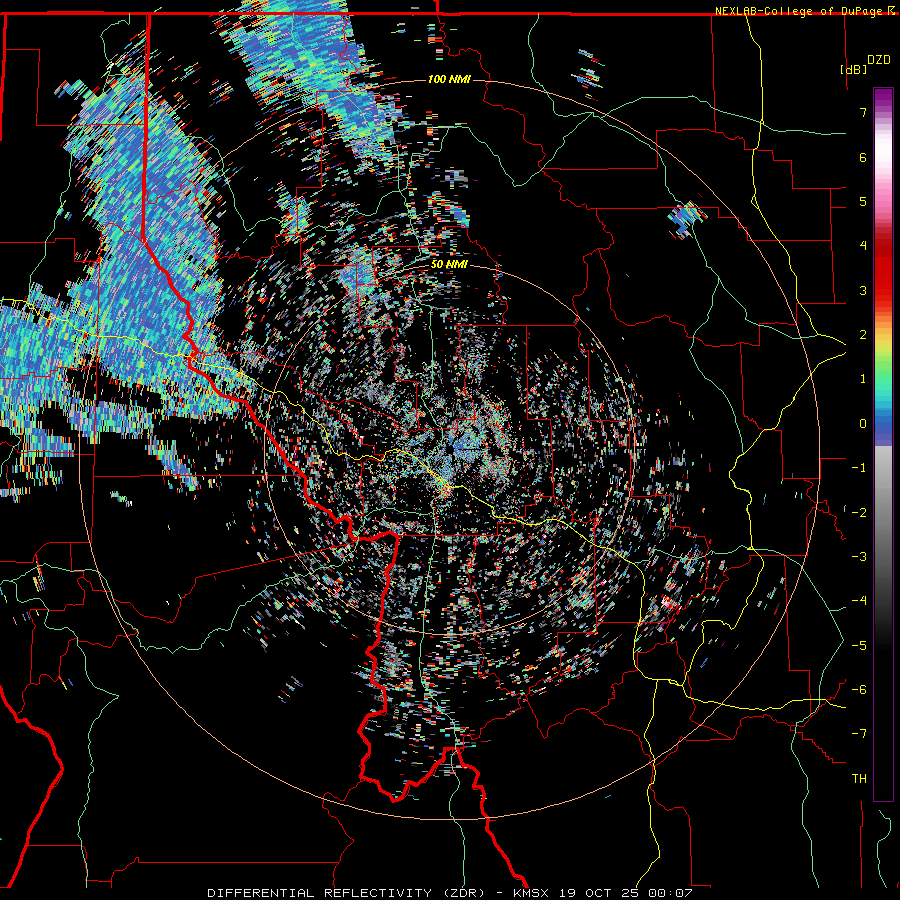Click the -2 value on color scale
Viewport: 900px width, 900px height.
859,513
